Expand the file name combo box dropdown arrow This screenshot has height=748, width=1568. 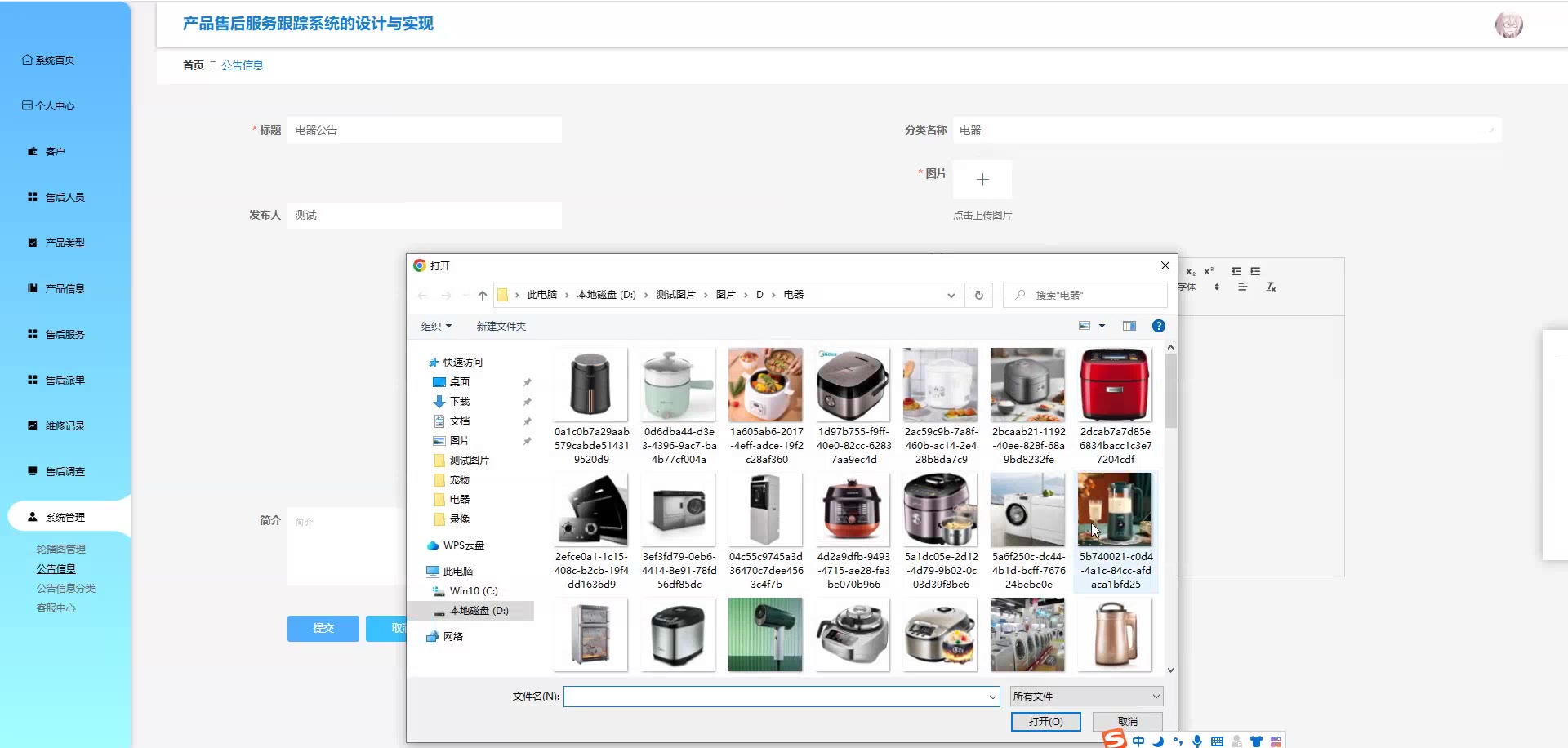(x=992, y=697)
